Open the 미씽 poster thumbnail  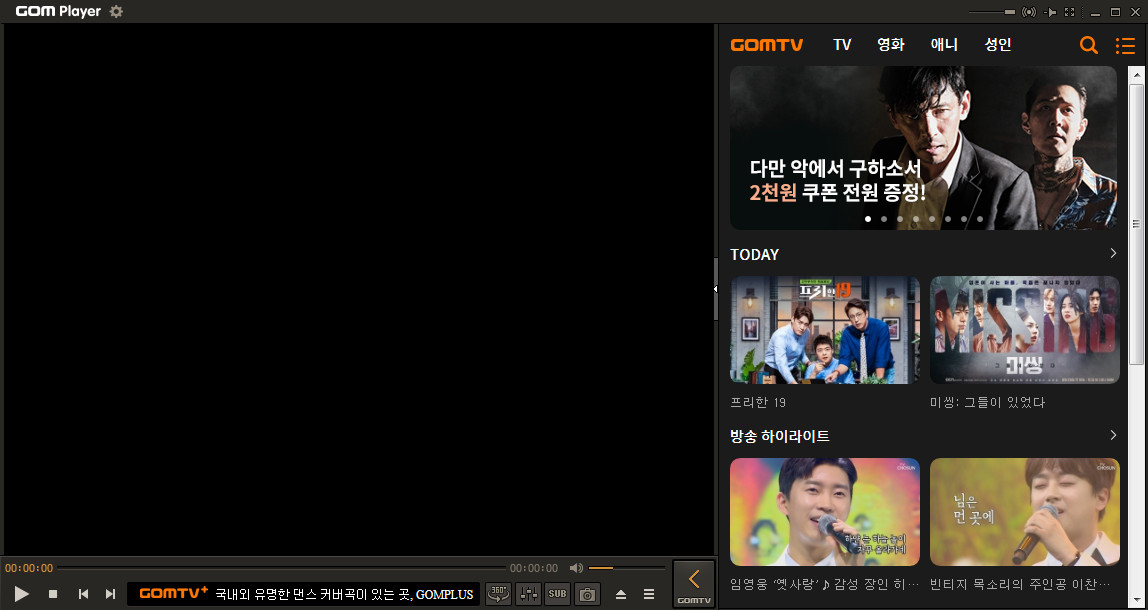click(1024, 330)
